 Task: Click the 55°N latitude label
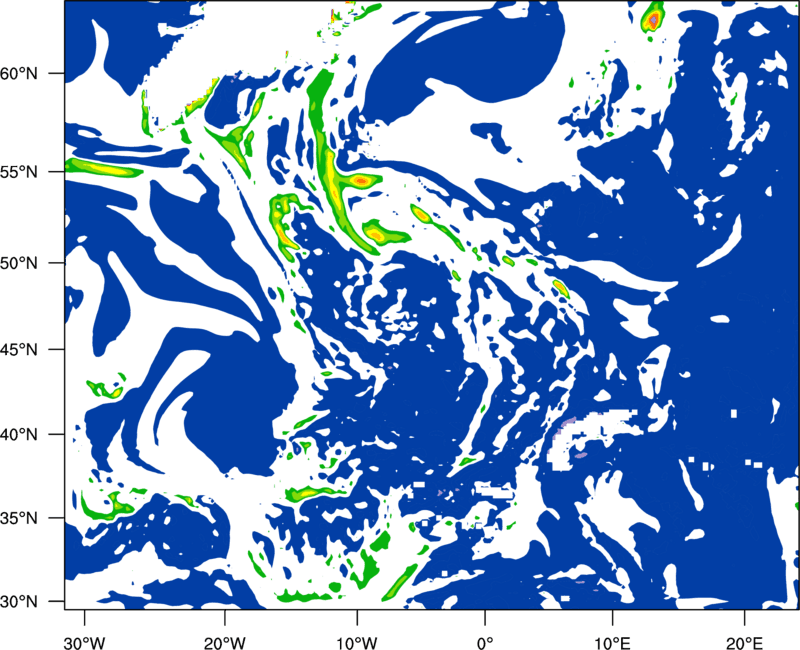pos(19,172)
